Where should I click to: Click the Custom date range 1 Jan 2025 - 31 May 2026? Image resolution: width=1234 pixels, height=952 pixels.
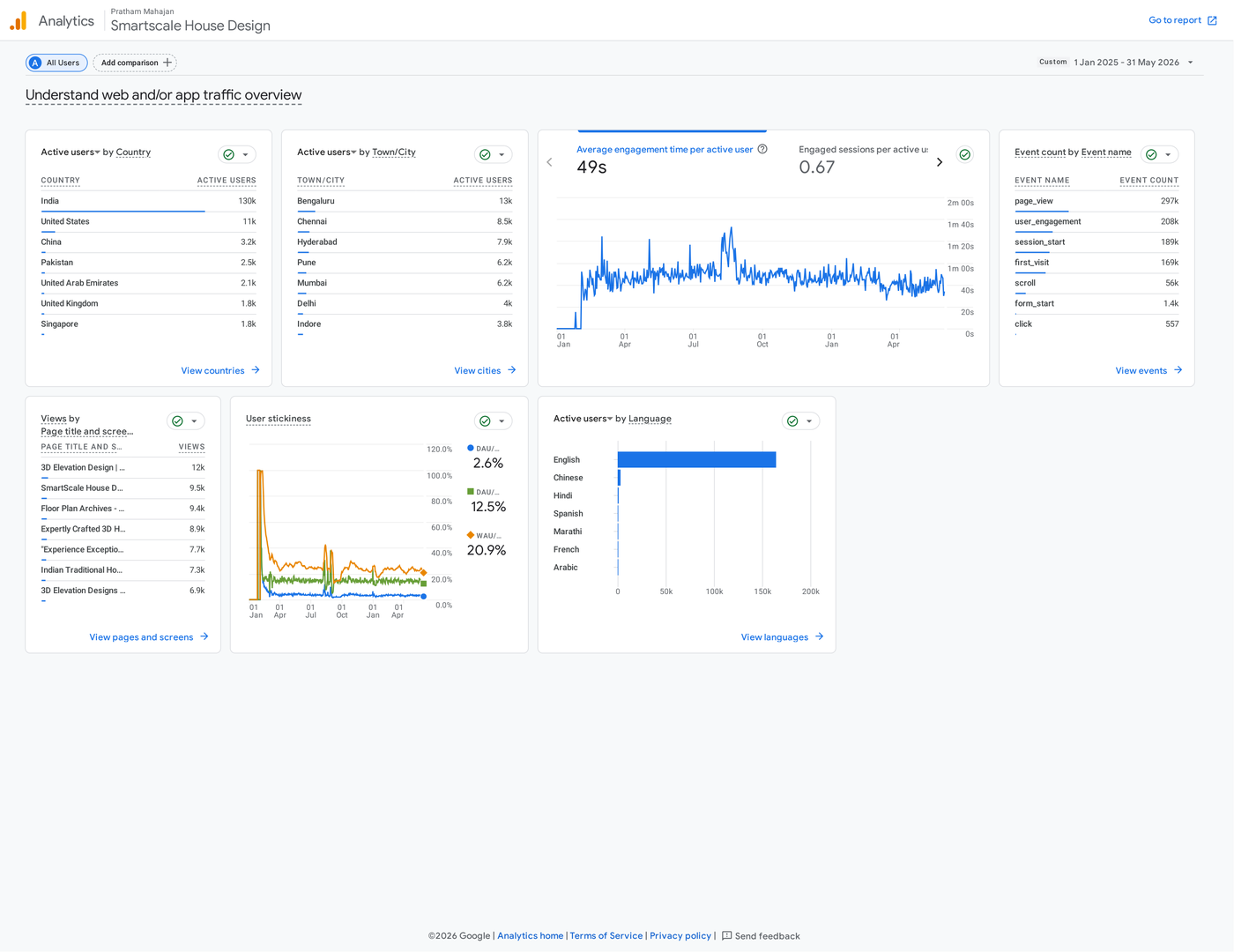click(x=1116, y=63)
